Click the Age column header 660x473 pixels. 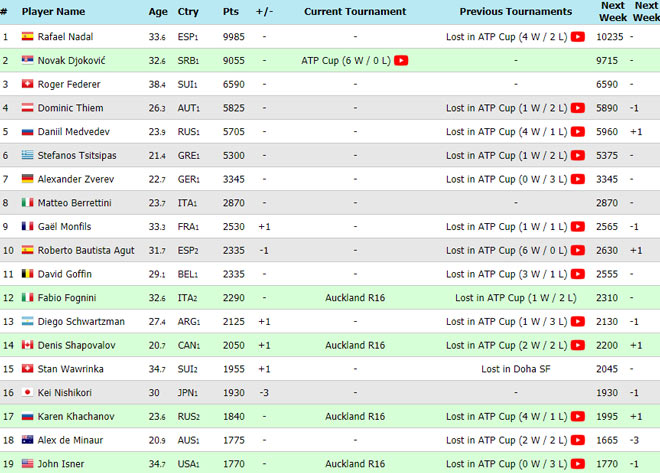158,11
